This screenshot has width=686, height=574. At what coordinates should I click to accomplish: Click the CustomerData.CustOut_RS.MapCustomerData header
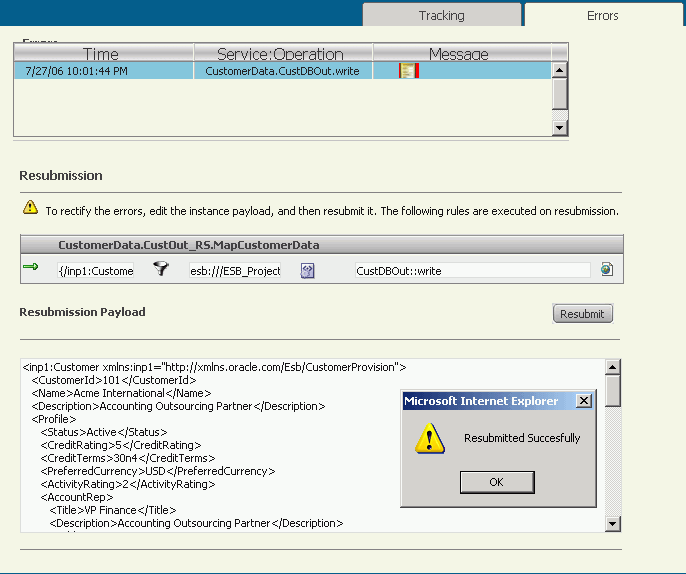(189, 245)
